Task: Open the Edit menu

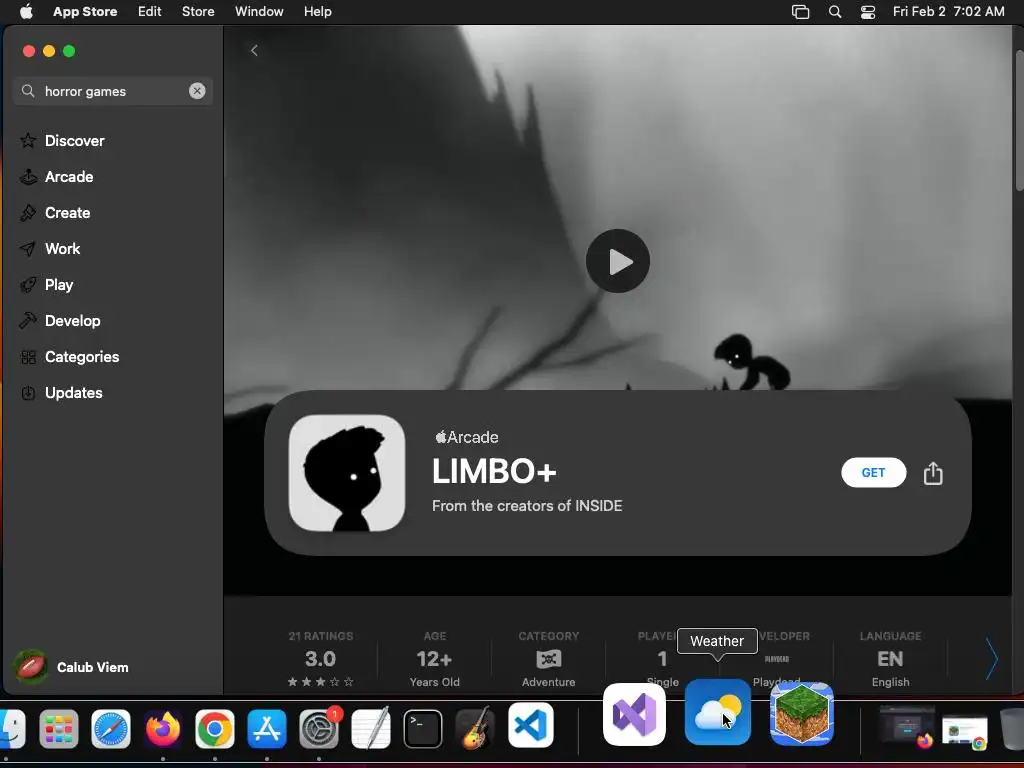Action: point(150,11)
